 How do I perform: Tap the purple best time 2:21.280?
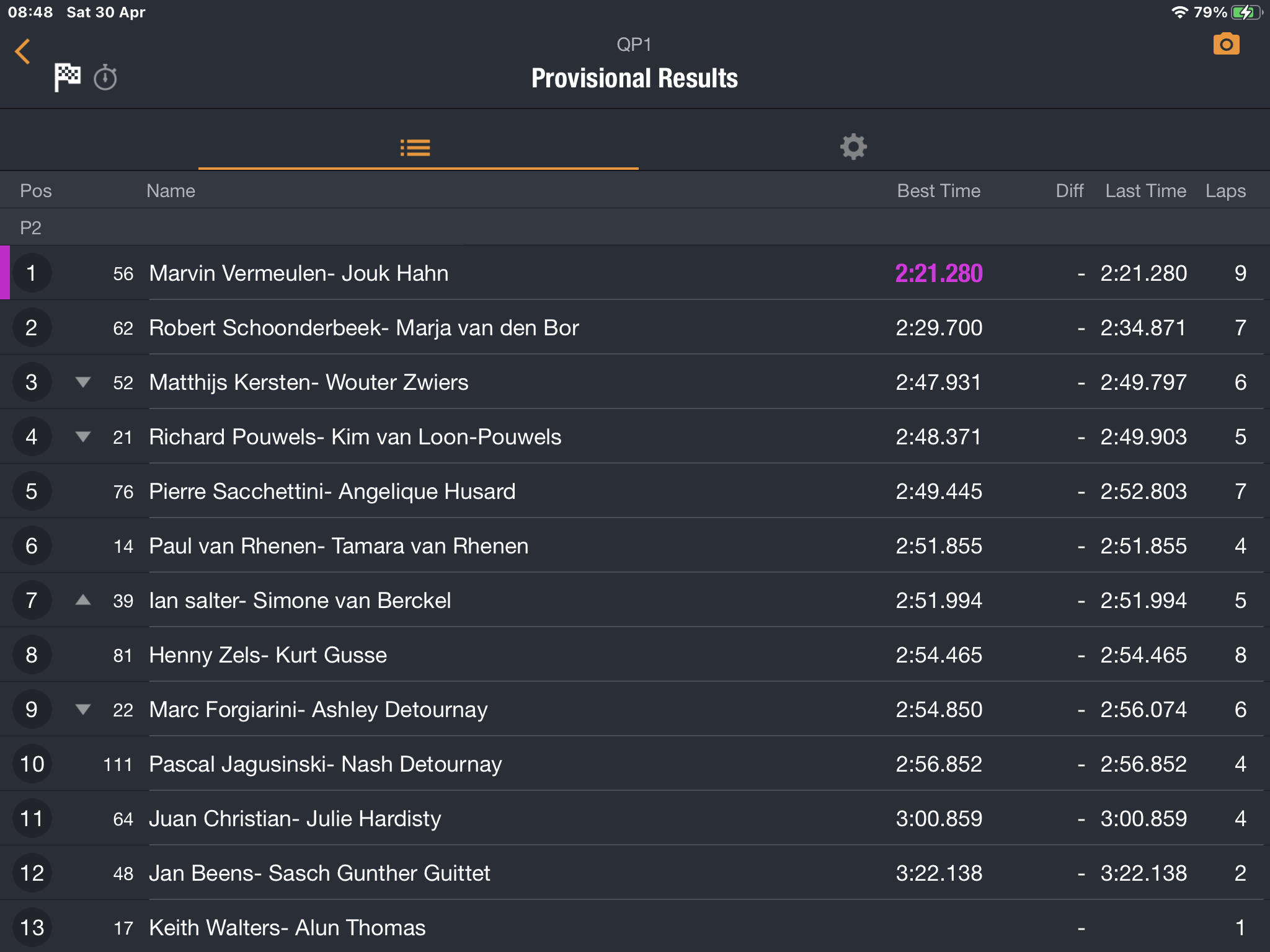939,273
